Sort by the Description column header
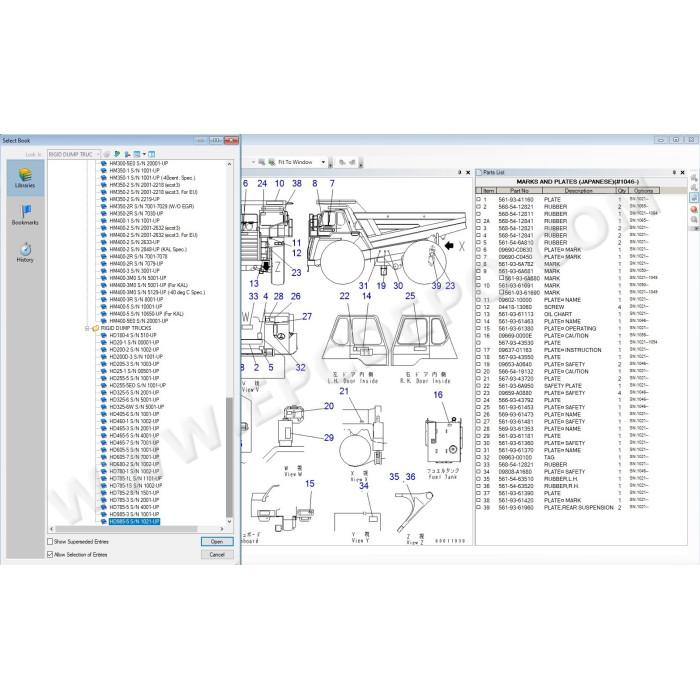700x700 pixels. pos(579,191)
